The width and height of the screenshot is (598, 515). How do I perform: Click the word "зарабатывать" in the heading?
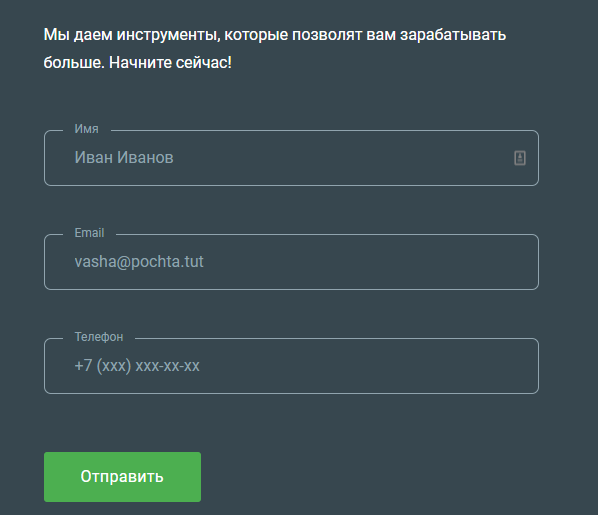click(453, 35)
